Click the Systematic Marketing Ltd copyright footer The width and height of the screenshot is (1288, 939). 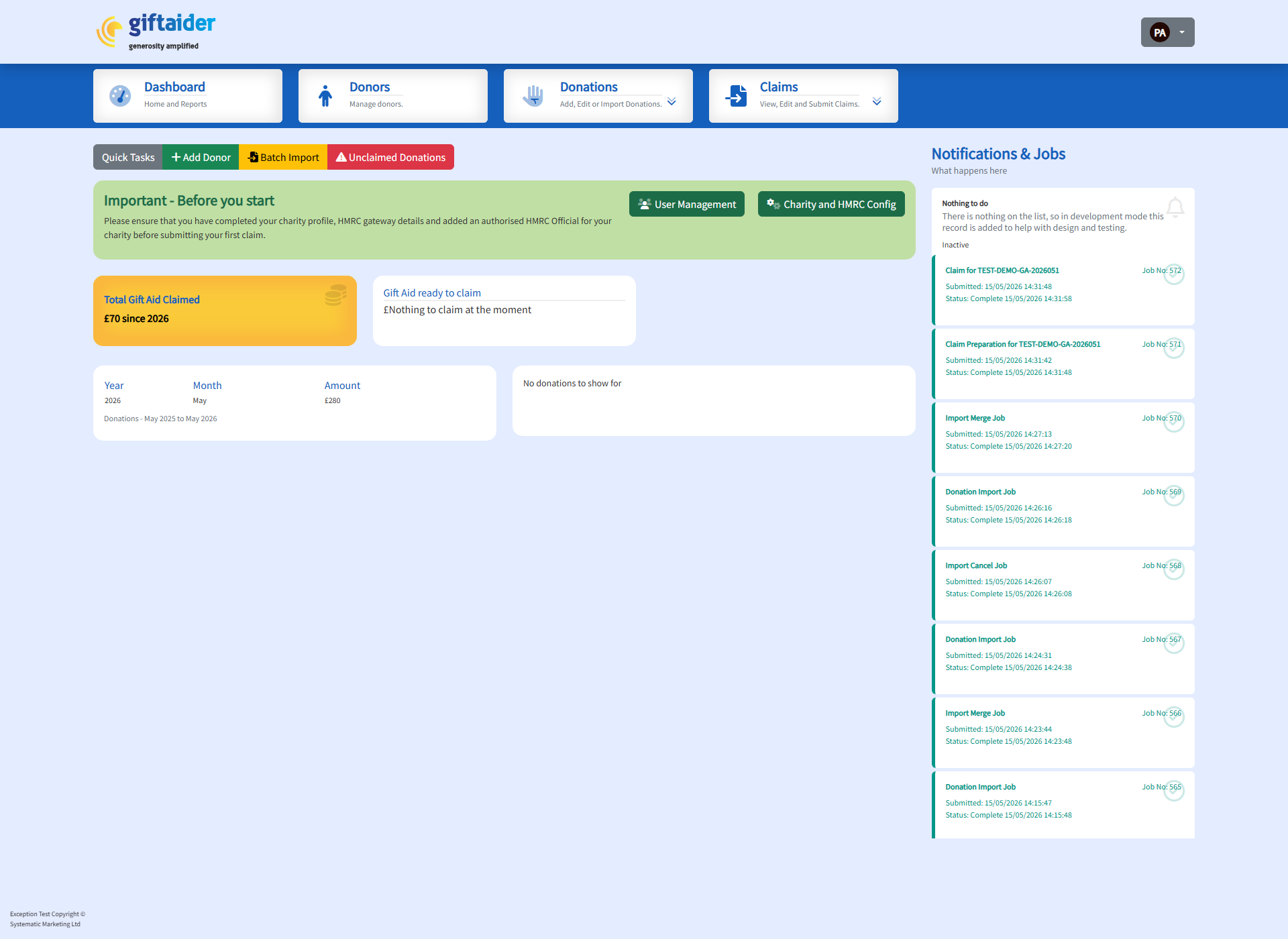click(48, 919)
